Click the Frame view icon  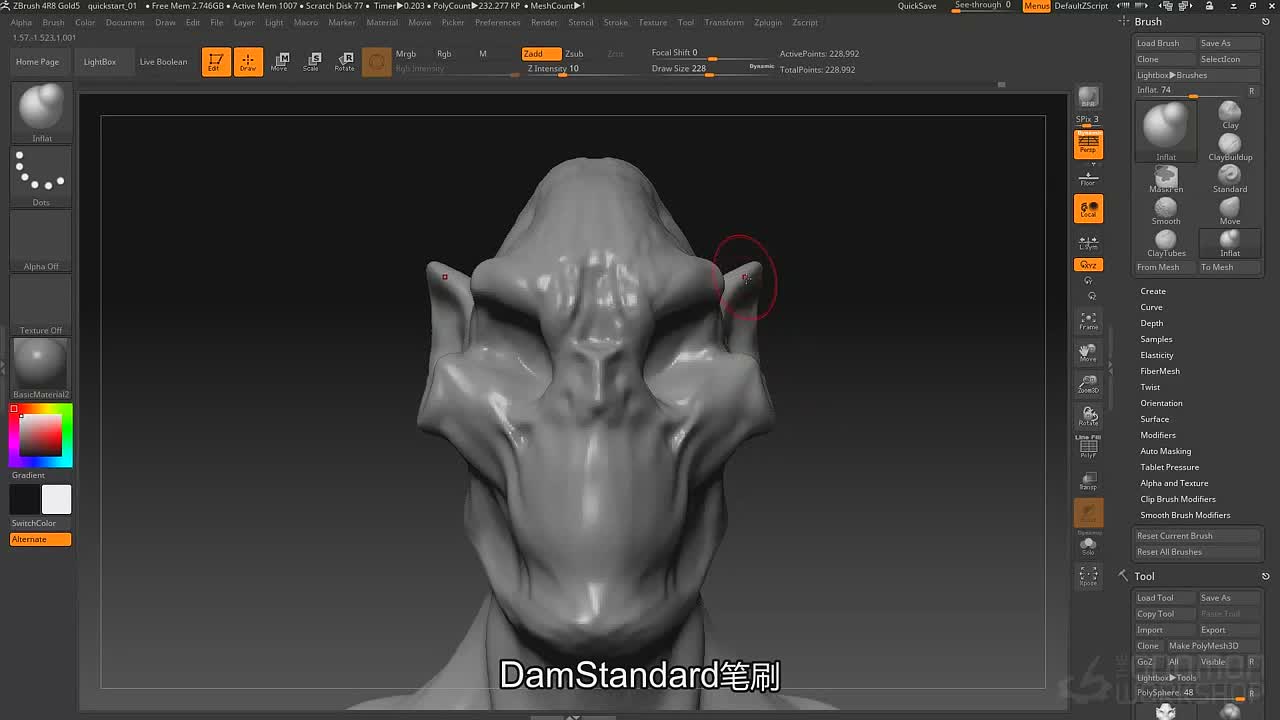point(1088,322)
